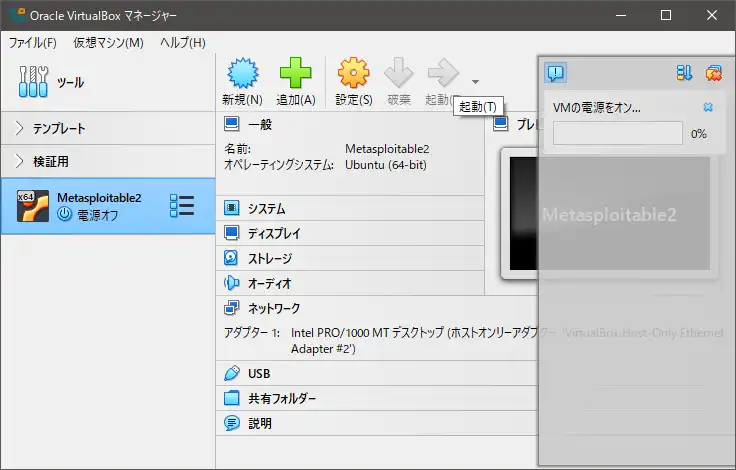Open Metasploitable2 machine menu list icon

182,205
